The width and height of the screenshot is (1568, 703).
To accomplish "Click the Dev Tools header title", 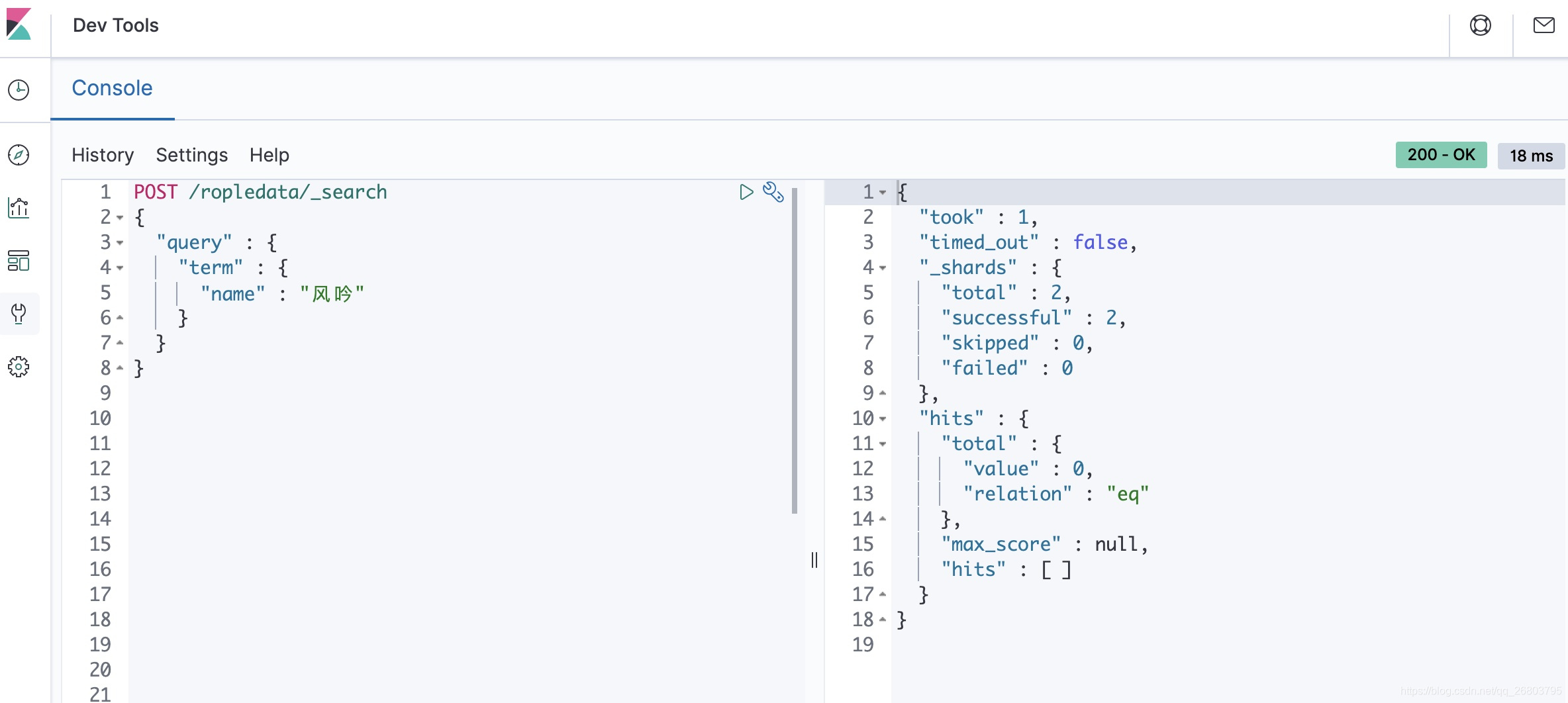I will [x=116, y=25].
